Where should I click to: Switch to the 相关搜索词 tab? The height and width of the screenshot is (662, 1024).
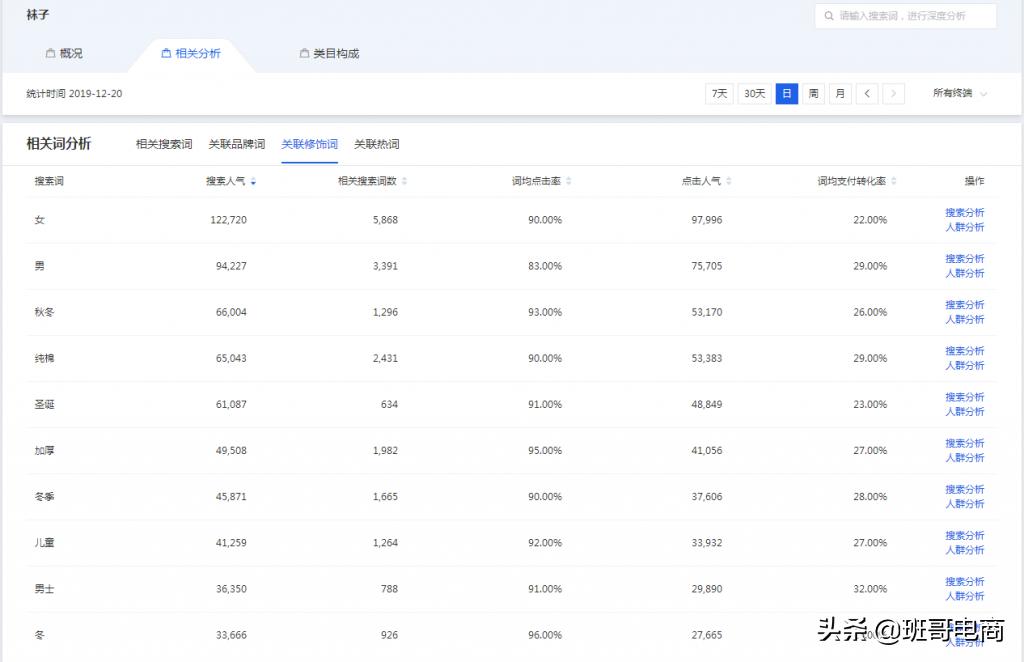[x=163, y=143]
